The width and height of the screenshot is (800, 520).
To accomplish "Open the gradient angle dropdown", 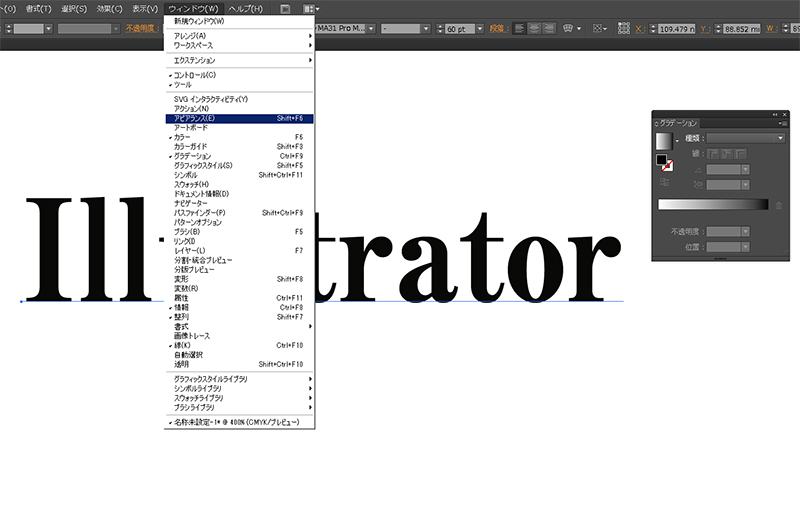I will [x=745, y=169].
